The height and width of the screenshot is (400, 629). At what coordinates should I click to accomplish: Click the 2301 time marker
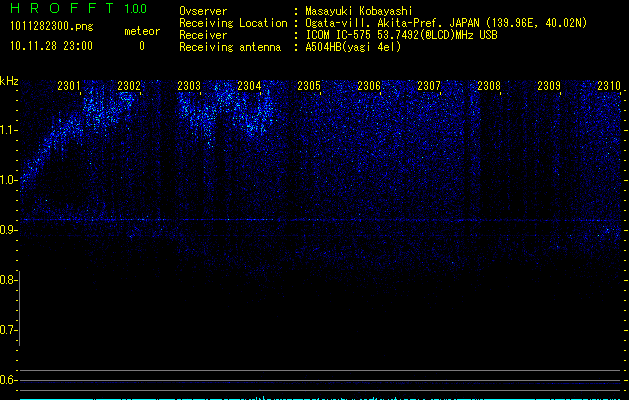click(x=69, y=85)
